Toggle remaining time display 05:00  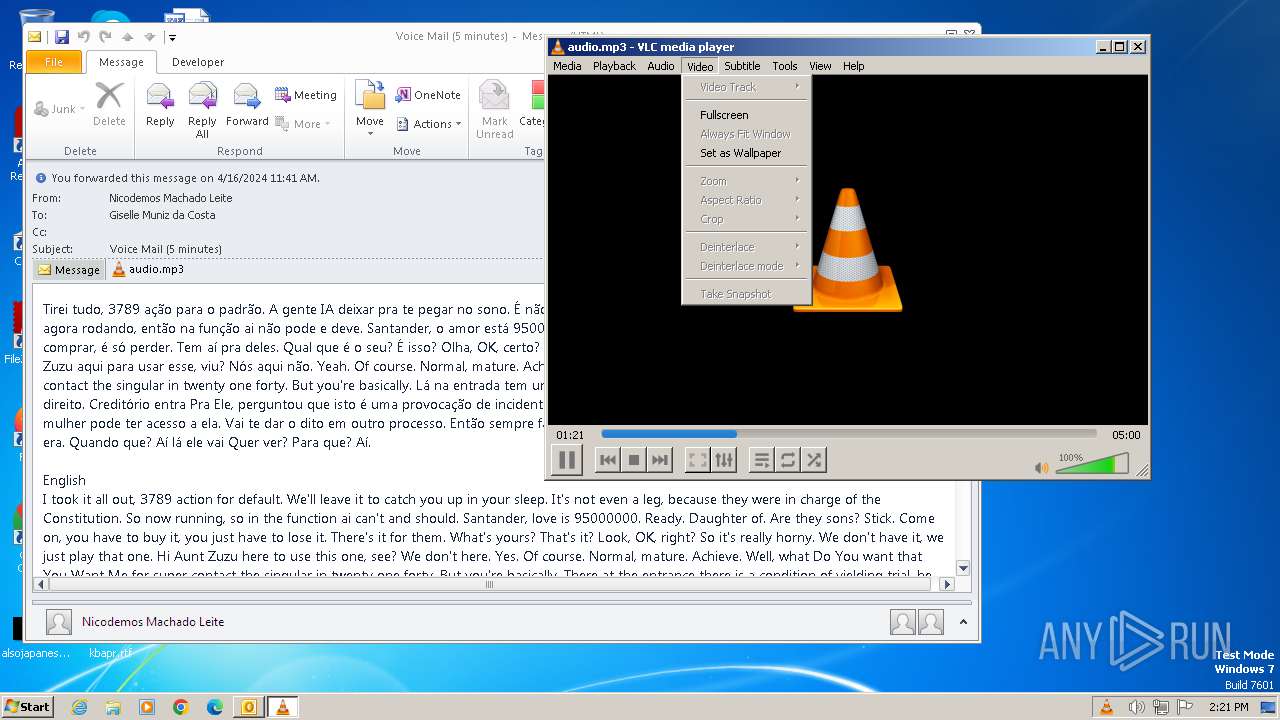[1126, 435]
